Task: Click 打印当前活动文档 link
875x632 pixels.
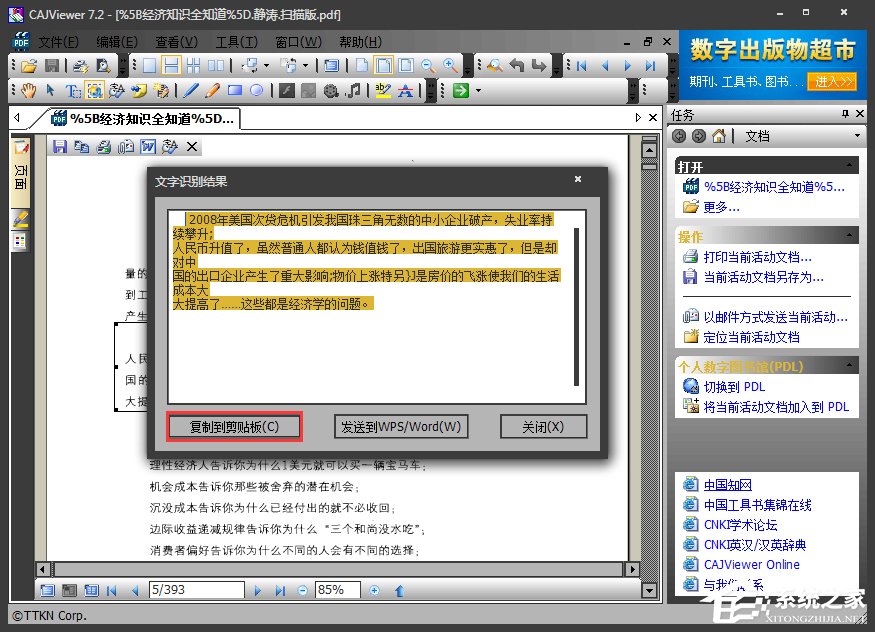Action: click(x=757, y=257)
